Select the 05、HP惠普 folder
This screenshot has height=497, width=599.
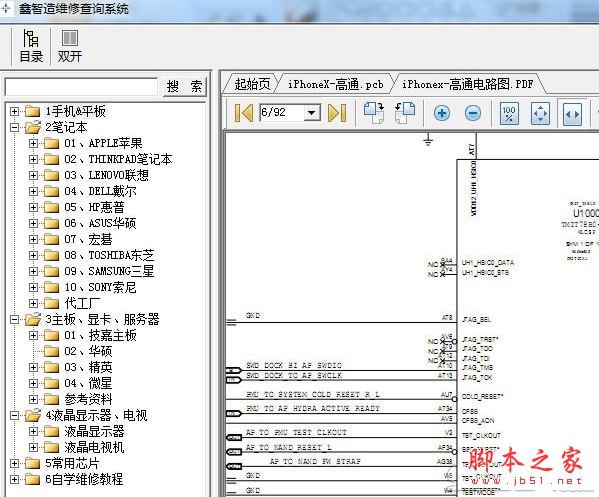tap(94, 207)
